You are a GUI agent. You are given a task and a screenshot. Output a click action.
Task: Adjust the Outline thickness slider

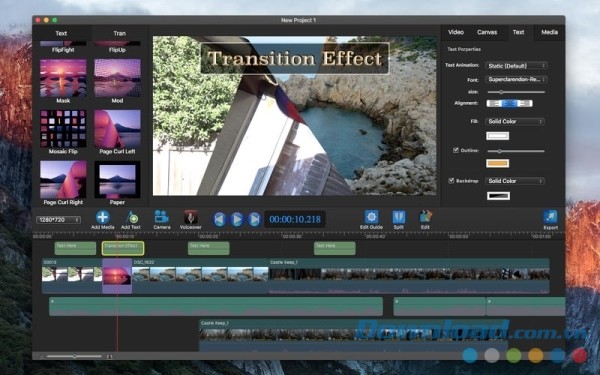tap(516, 151)
